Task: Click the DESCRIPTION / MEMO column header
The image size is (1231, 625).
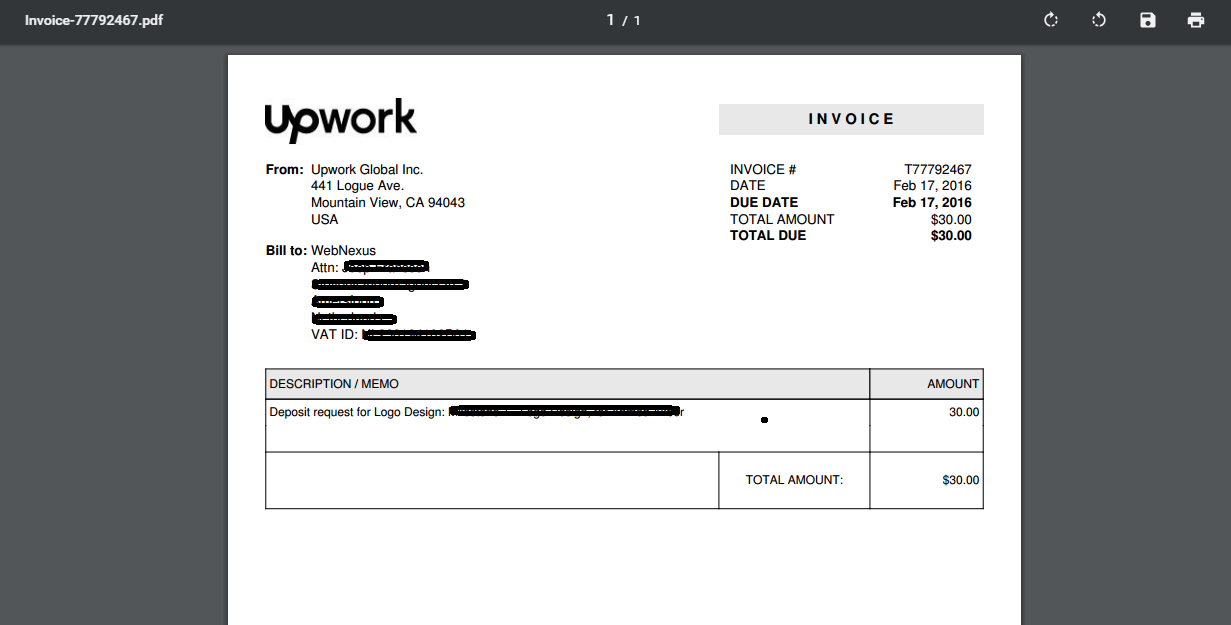Action: click(x=334, y=384)
